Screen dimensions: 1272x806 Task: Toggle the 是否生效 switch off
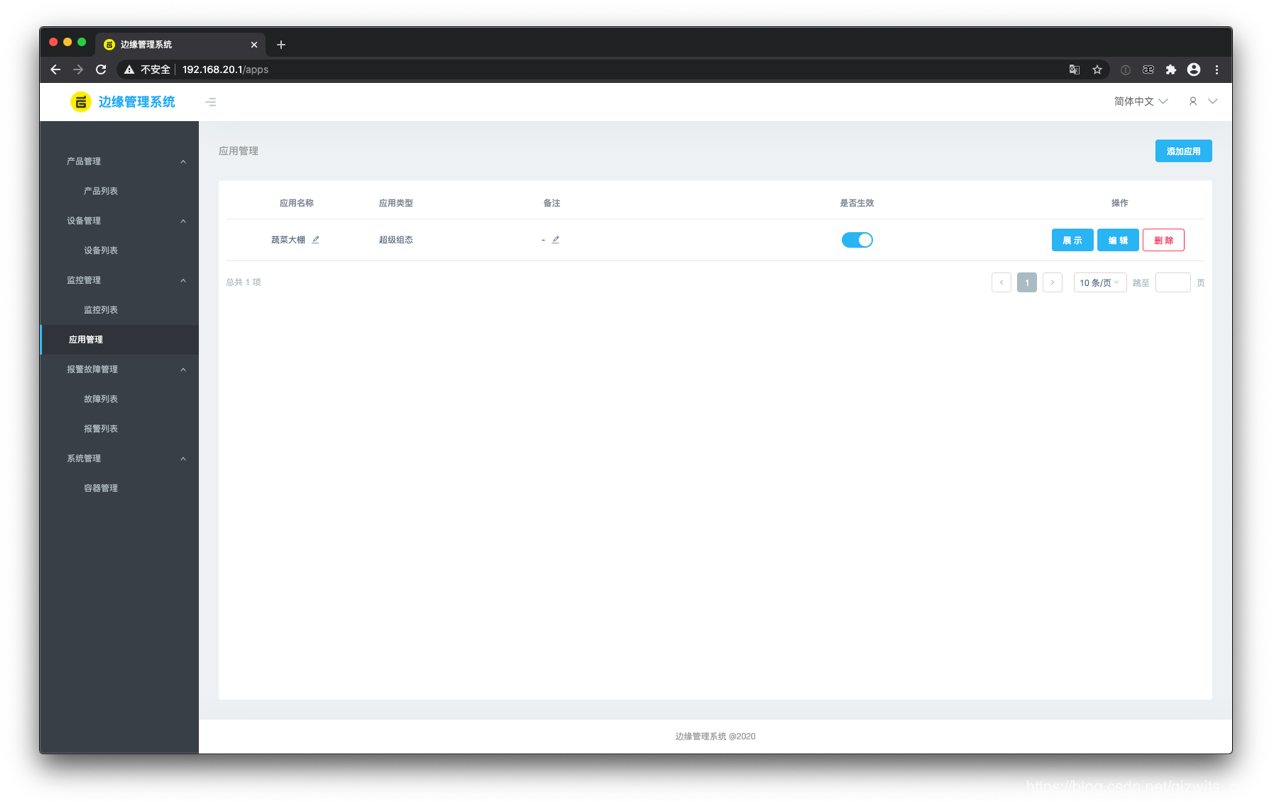point(857,240)
